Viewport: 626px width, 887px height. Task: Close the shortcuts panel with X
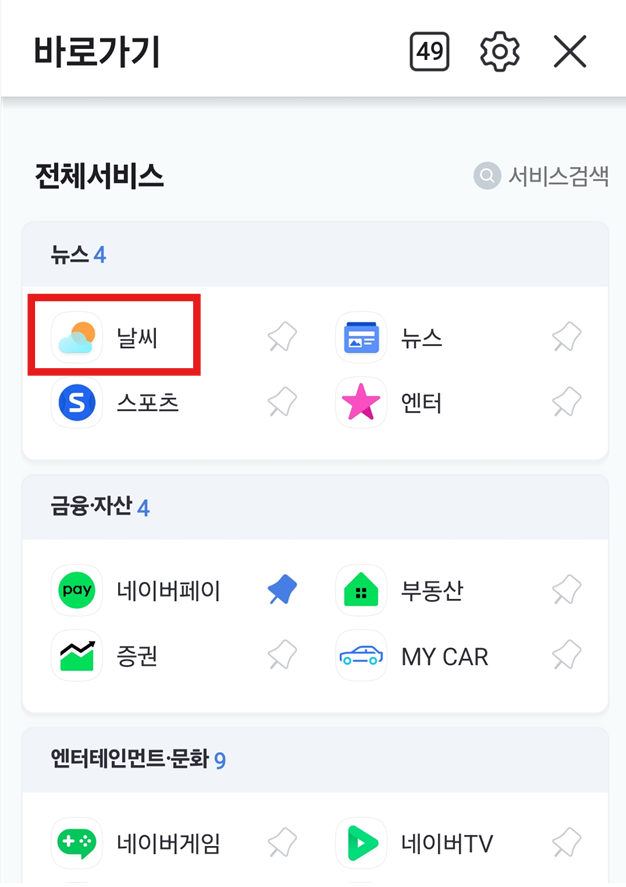pos(569,51)
